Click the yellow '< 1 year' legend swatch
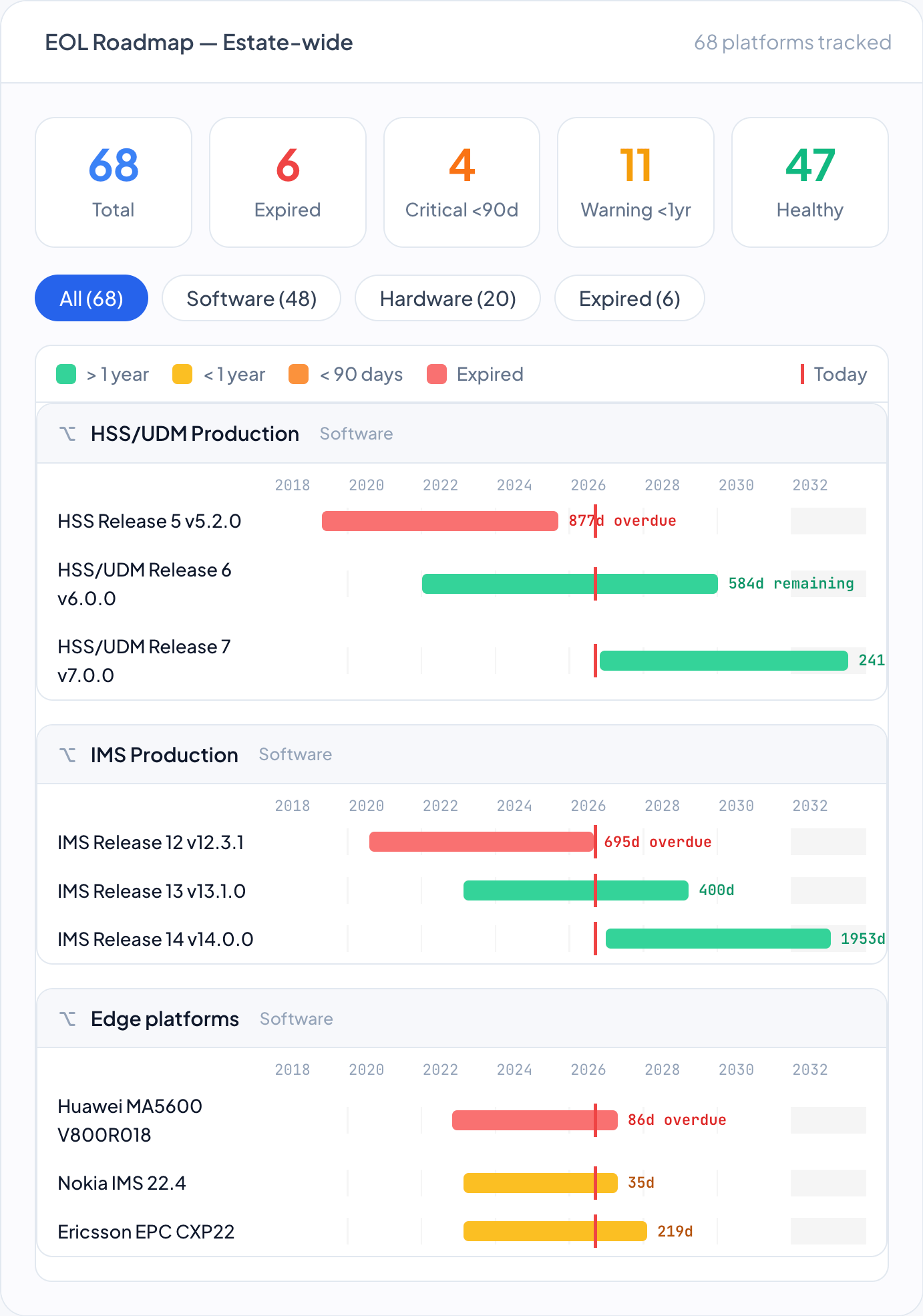Viewport: 923px width, 1316px height. tap(182, 374)
